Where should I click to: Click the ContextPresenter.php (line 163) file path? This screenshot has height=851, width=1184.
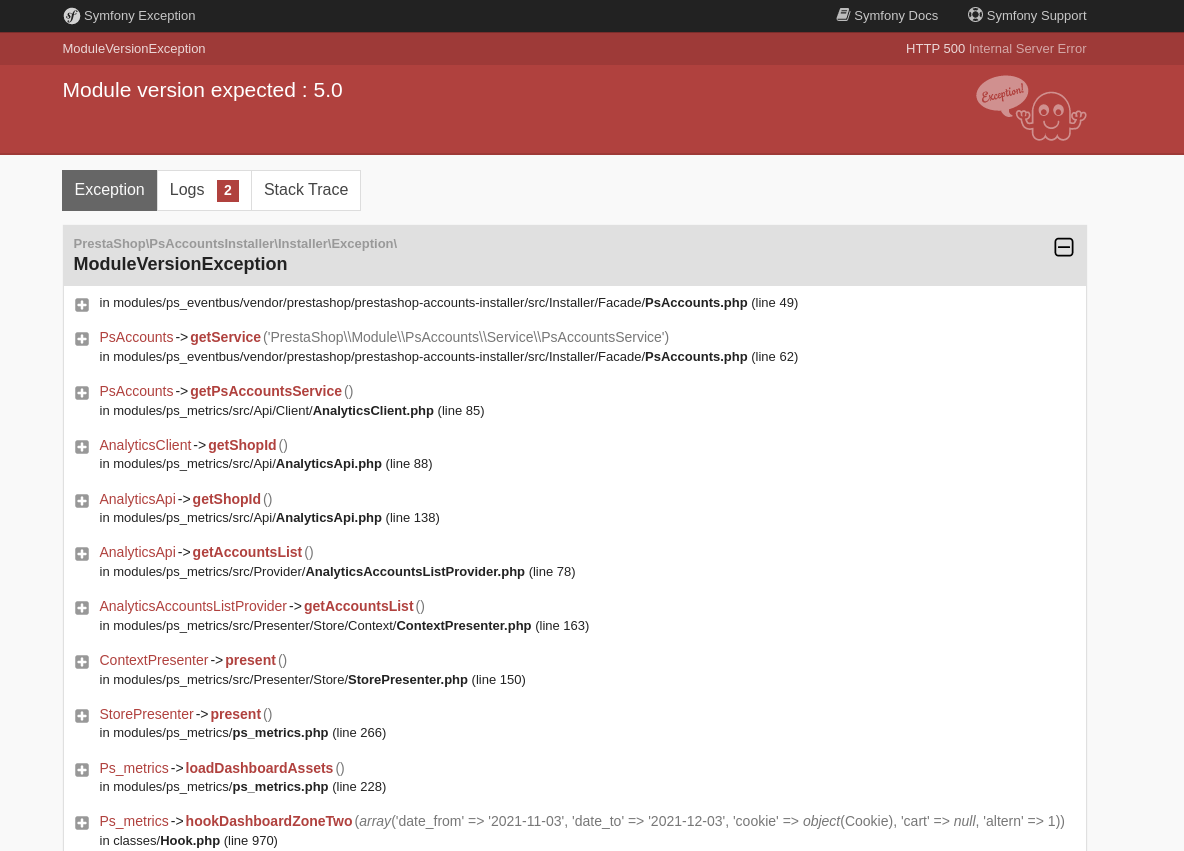point(344,626)
